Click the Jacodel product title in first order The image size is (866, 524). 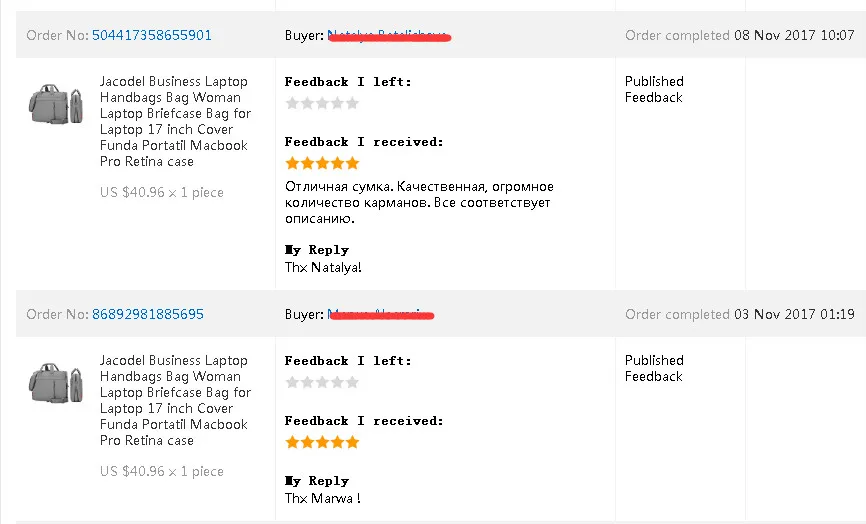(x=175, y=121)
